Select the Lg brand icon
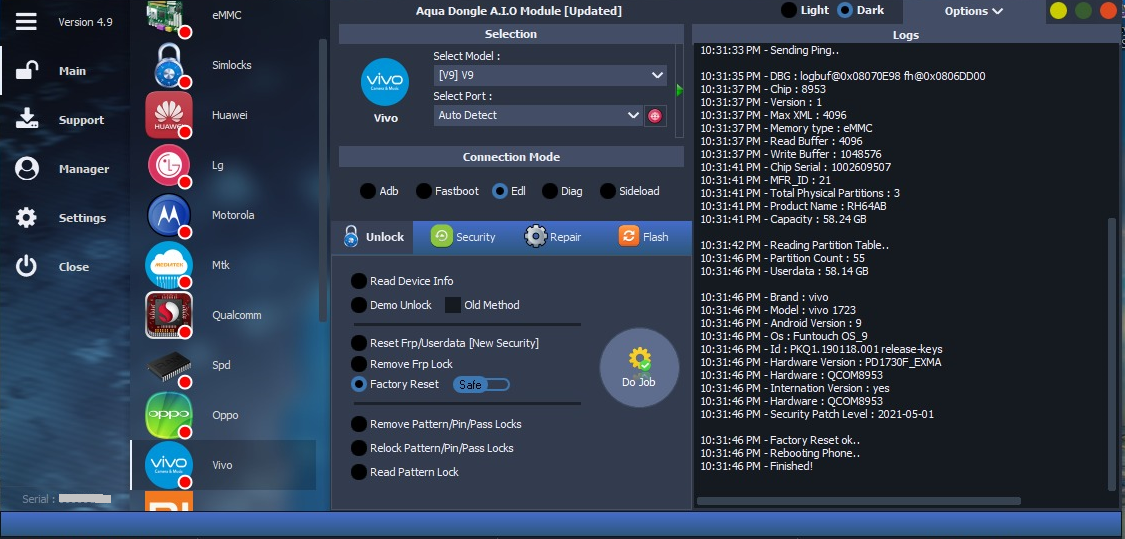This screenshot has width=1125, height=539. [169, 165]
